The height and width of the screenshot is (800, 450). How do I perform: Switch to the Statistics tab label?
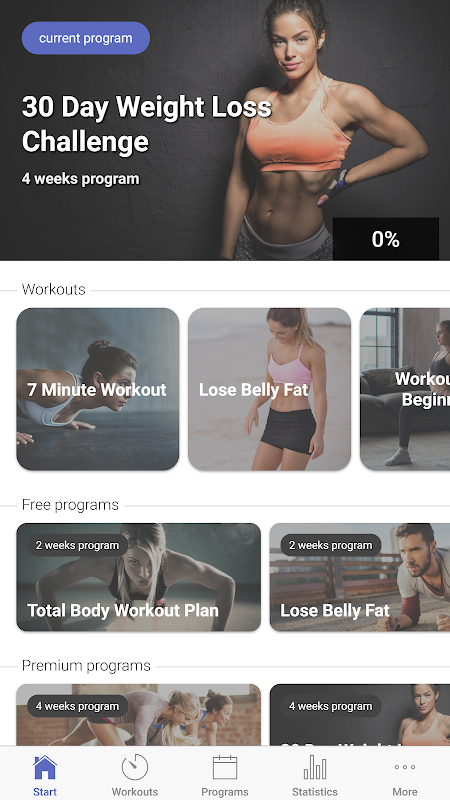(x=315, y=792)
